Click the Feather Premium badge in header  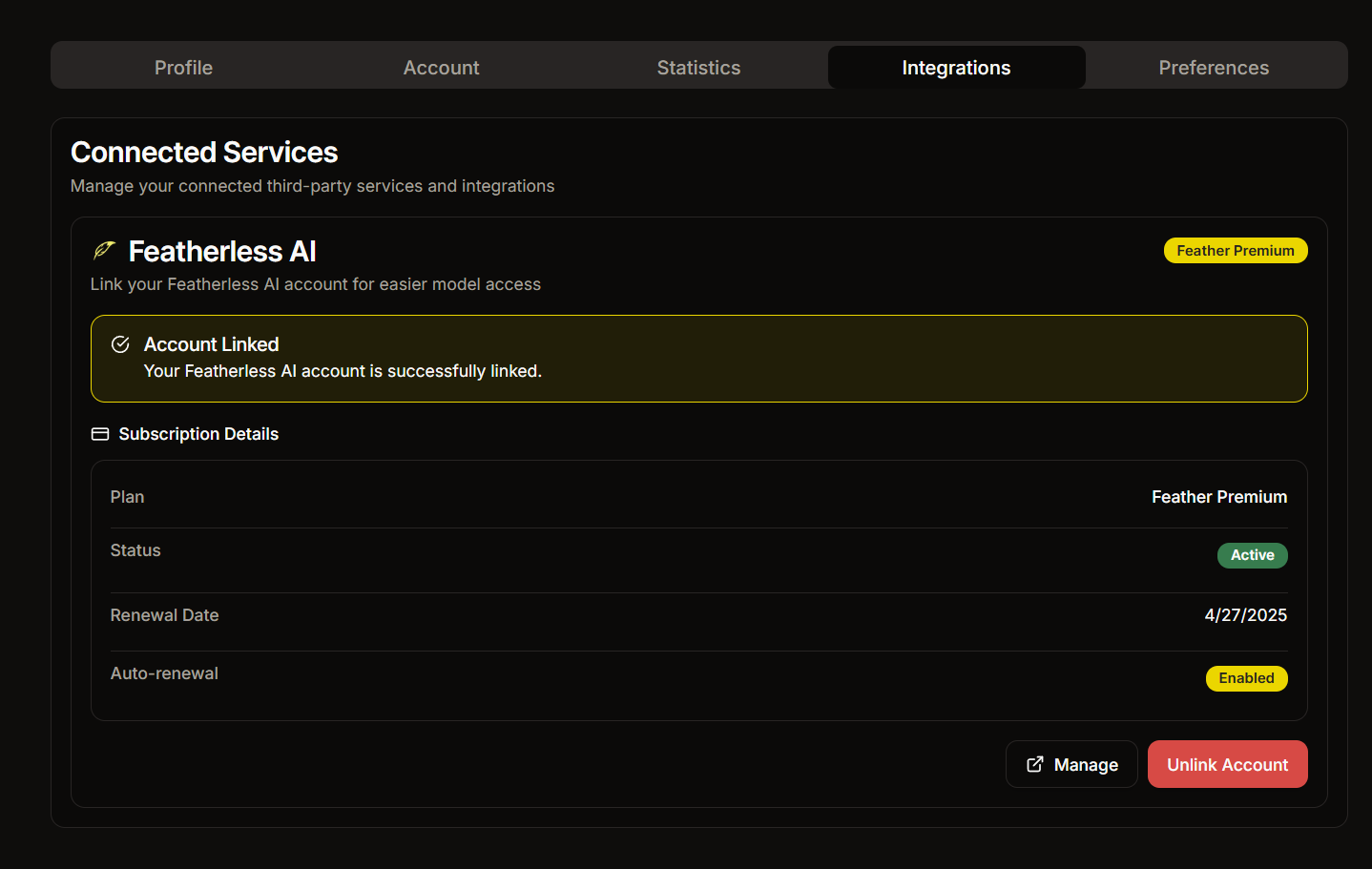tap(1236, 251)
